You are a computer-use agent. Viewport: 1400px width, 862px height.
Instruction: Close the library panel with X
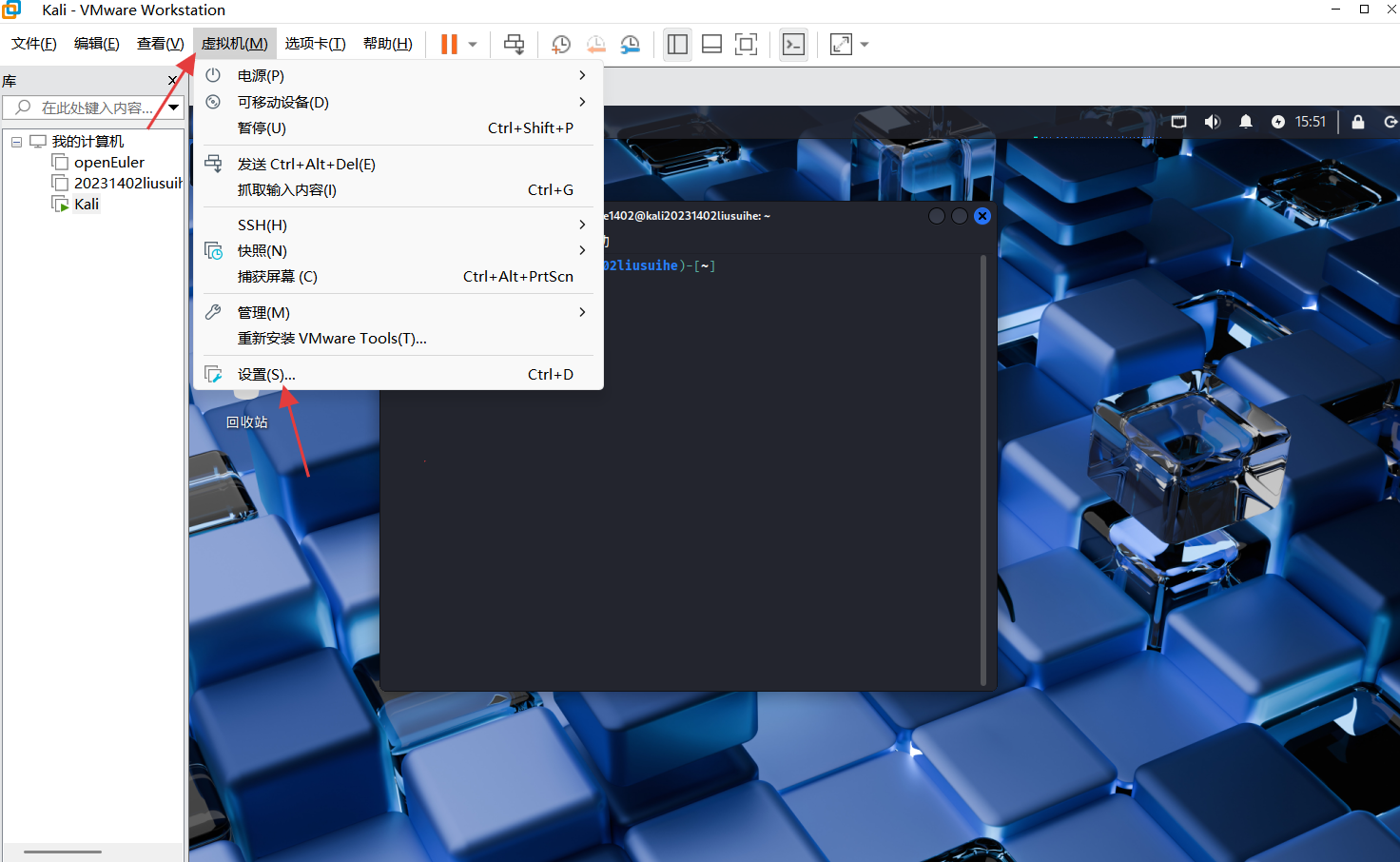click(172, 81)
